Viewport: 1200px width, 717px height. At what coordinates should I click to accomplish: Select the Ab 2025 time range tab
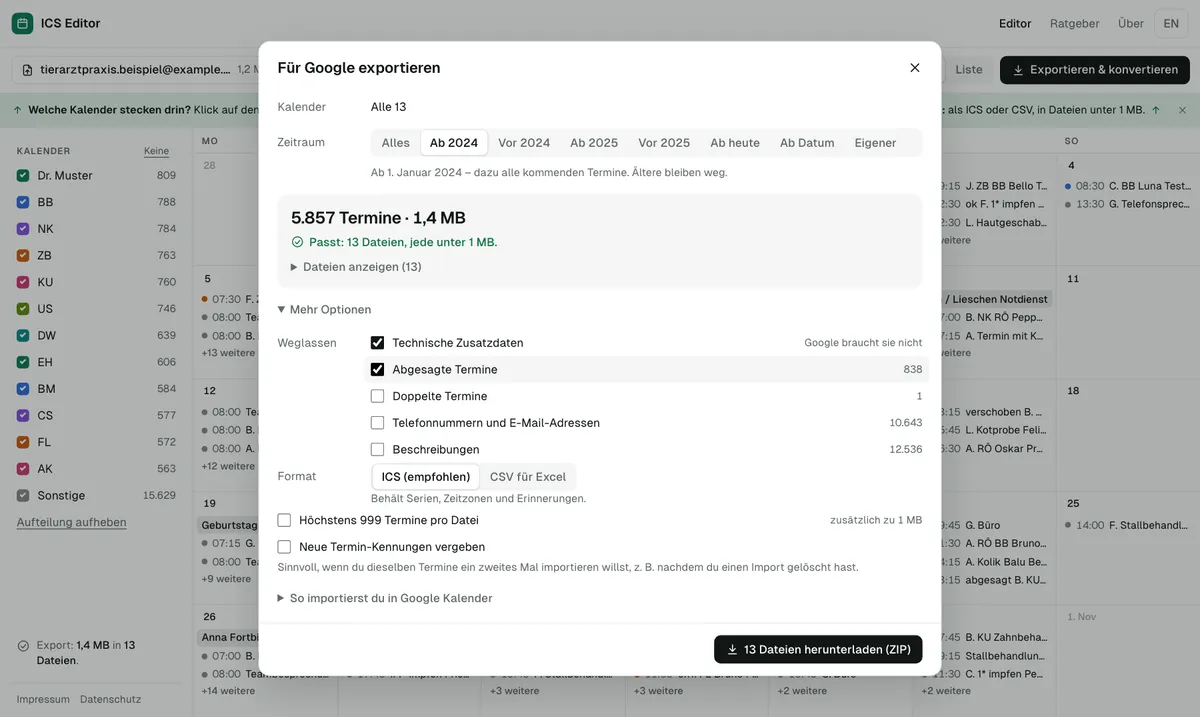tap(594, 143)
